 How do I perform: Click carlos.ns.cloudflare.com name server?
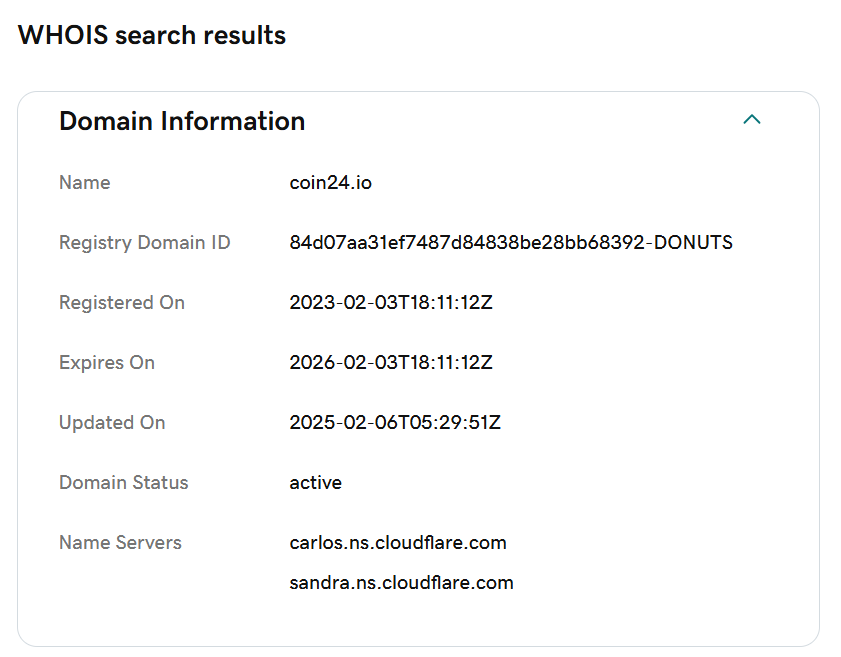tap(398, 543)
